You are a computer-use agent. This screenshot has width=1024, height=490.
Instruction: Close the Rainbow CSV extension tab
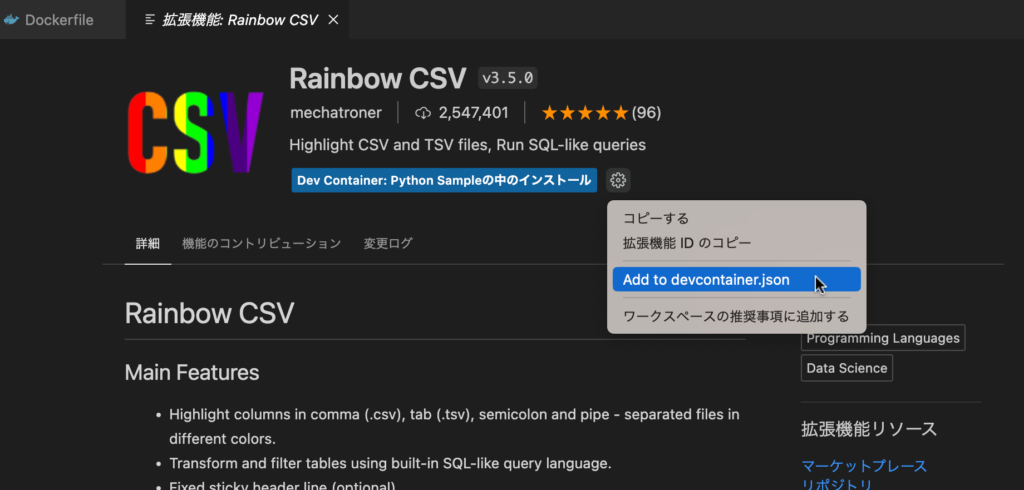333,20
